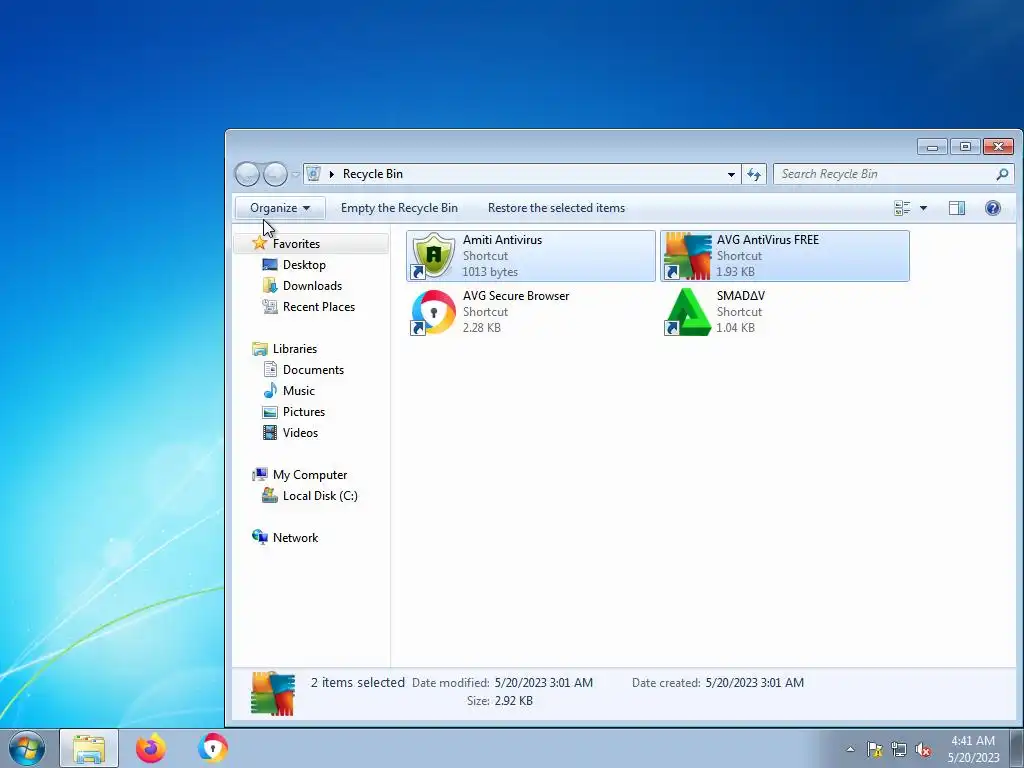Select the SMADAV shortcut icon

[x=687, y=312]
